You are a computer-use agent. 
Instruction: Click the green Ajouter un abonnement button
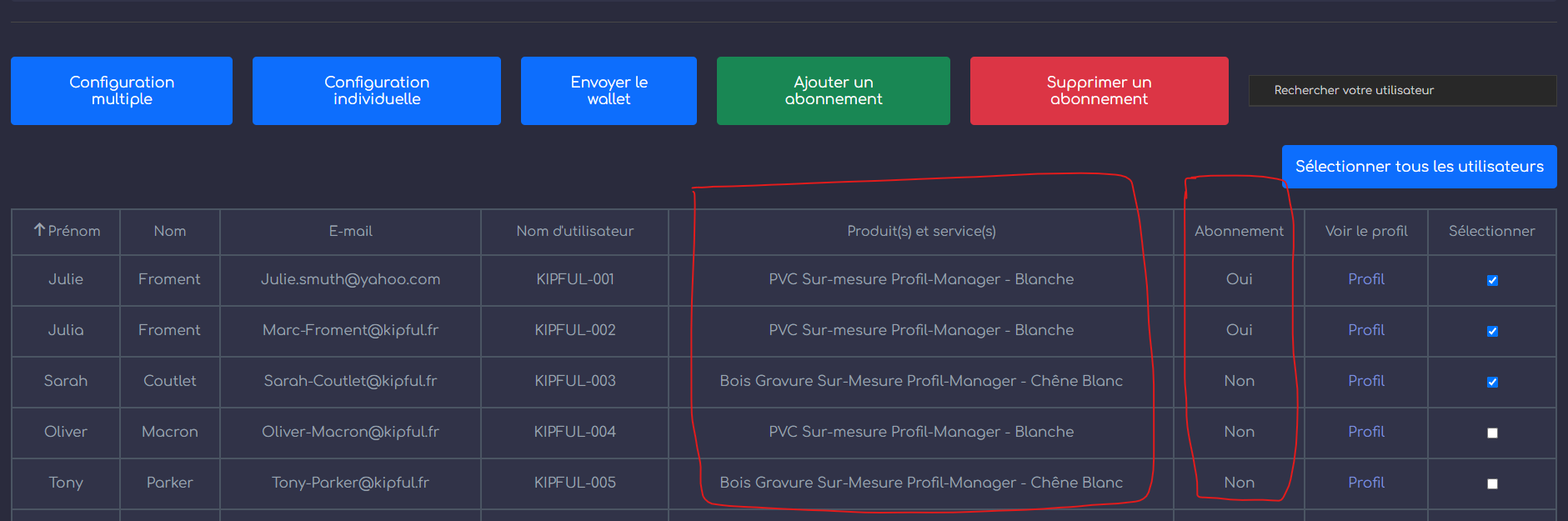pyautogui.click(x=833, y=91)
